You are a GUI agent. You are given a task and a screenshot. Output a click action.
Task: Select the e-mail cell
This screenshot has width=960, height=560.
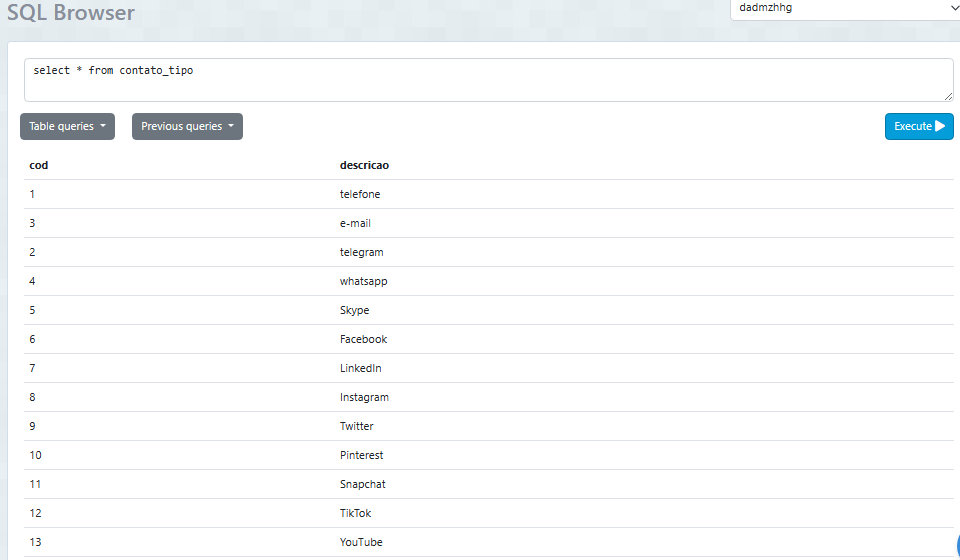point(355,223)
